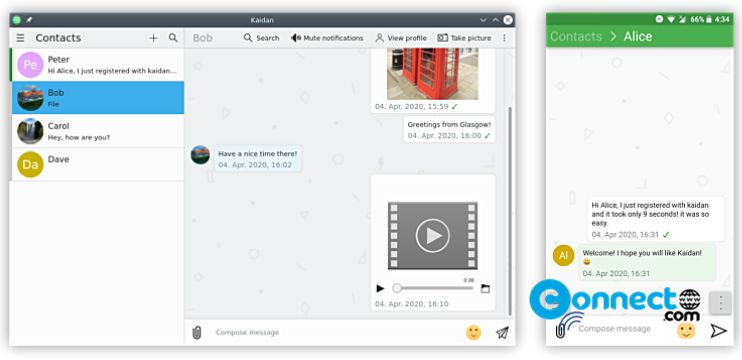Focus mobile Compose message field
Viewport: 742px width, 360px height.
pos(614,329)
